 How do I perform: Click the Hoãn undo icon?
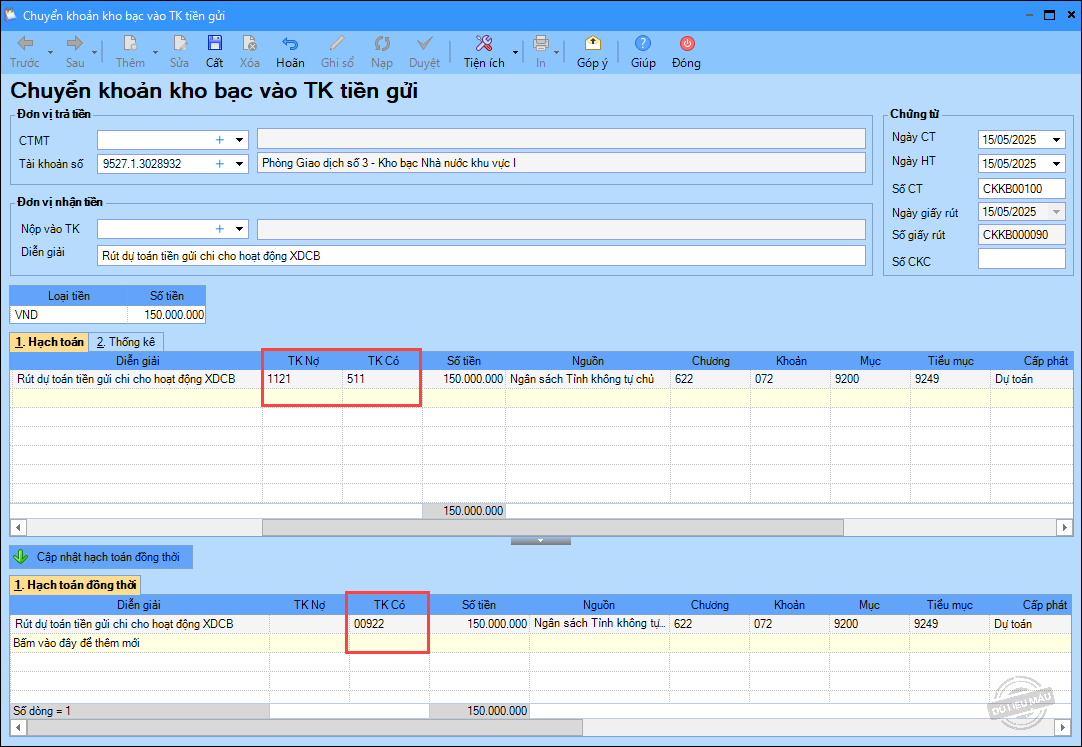[290, 44]
